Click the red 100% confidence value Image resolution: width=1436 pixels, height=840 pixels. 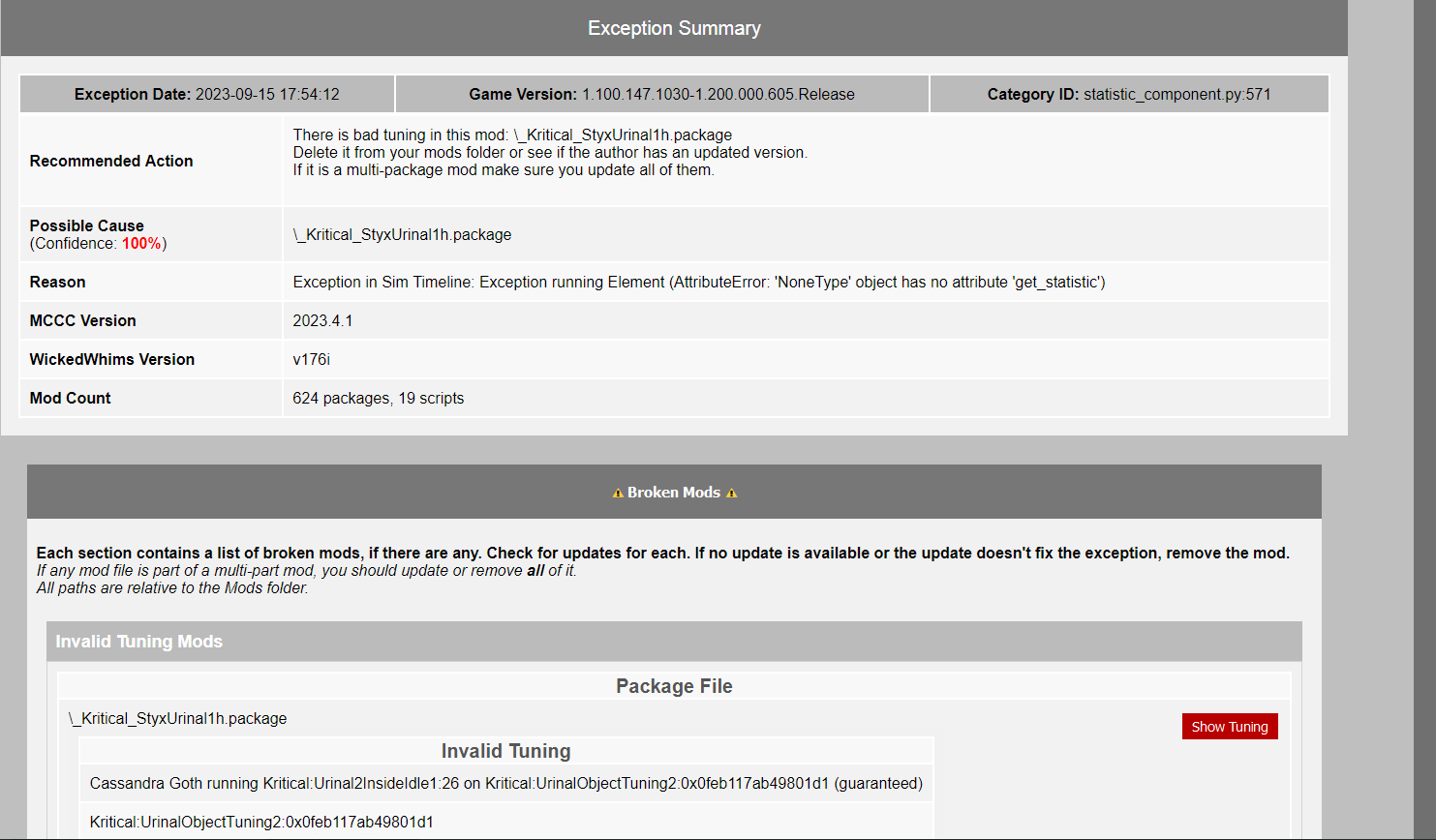coord(141,244)
